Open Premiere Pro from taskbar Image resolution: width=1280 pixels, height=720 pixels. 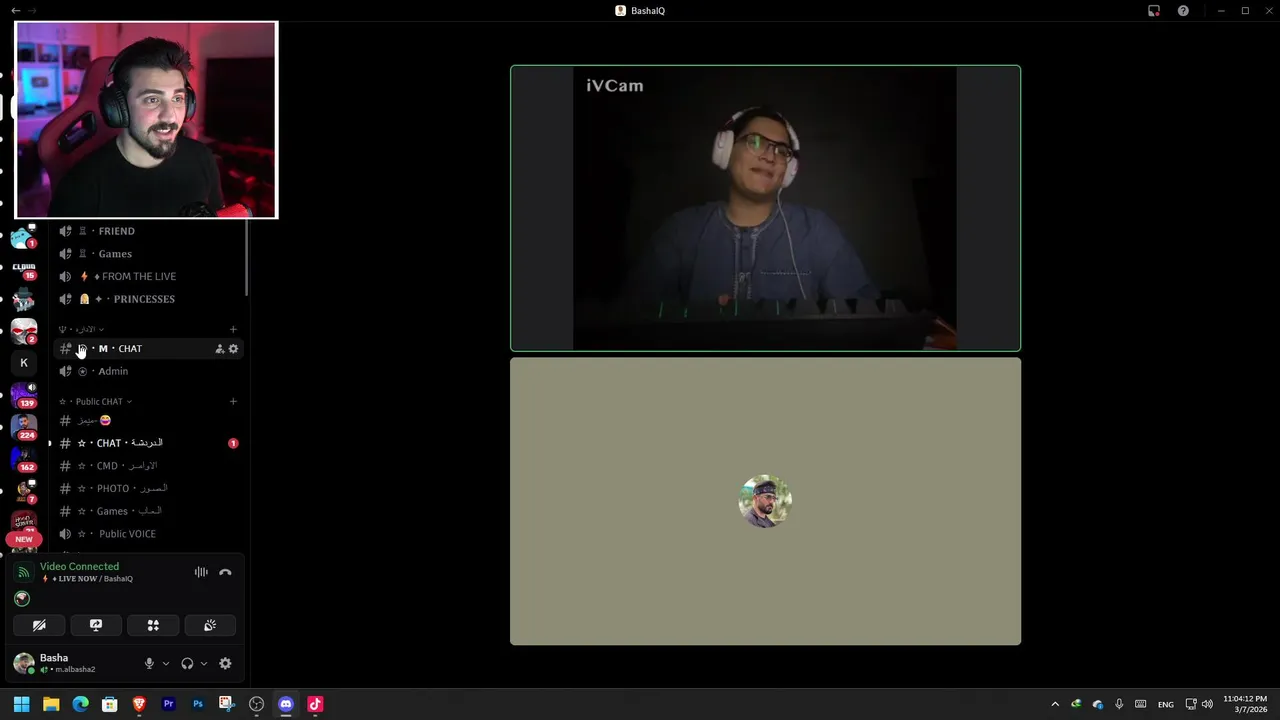[x=168, y=704]
